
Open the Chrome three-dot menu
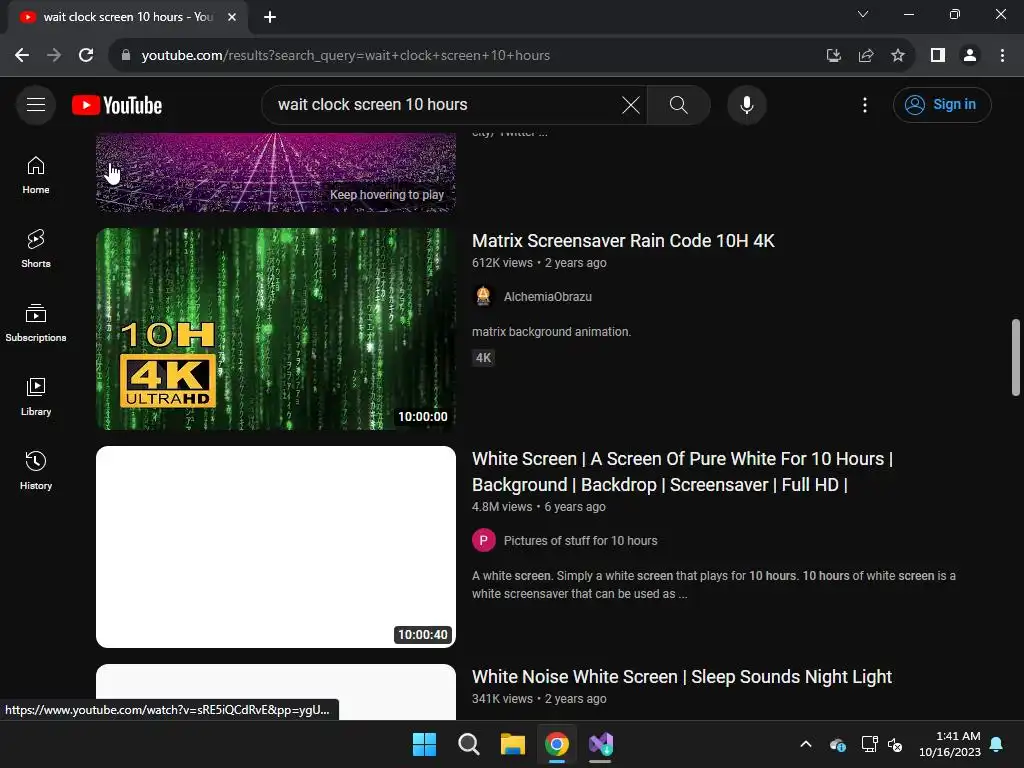(x=1002, y=56)
